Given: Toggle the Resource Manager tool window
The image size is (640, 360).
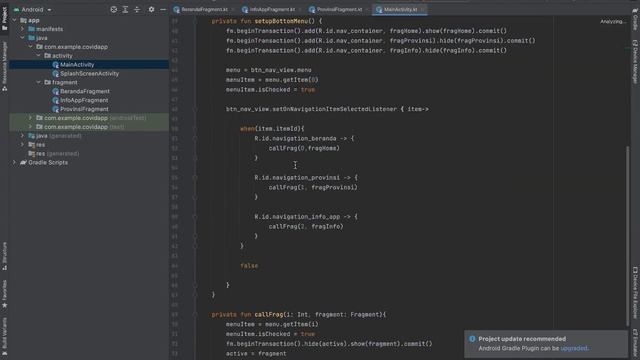Looking at the screenshot, I should click(x=4, y=66).
